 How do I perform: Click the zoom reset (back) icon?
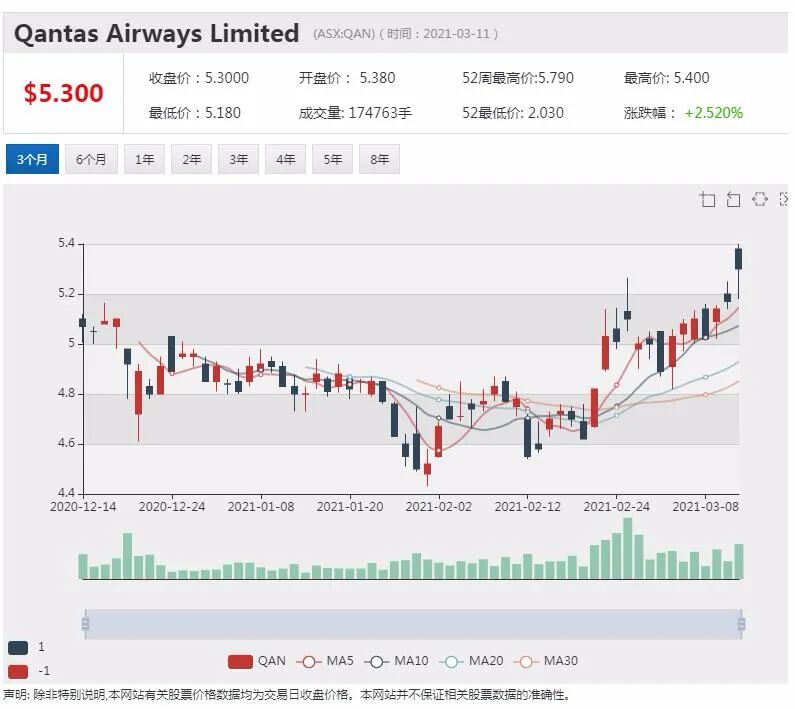coord(733,199)
